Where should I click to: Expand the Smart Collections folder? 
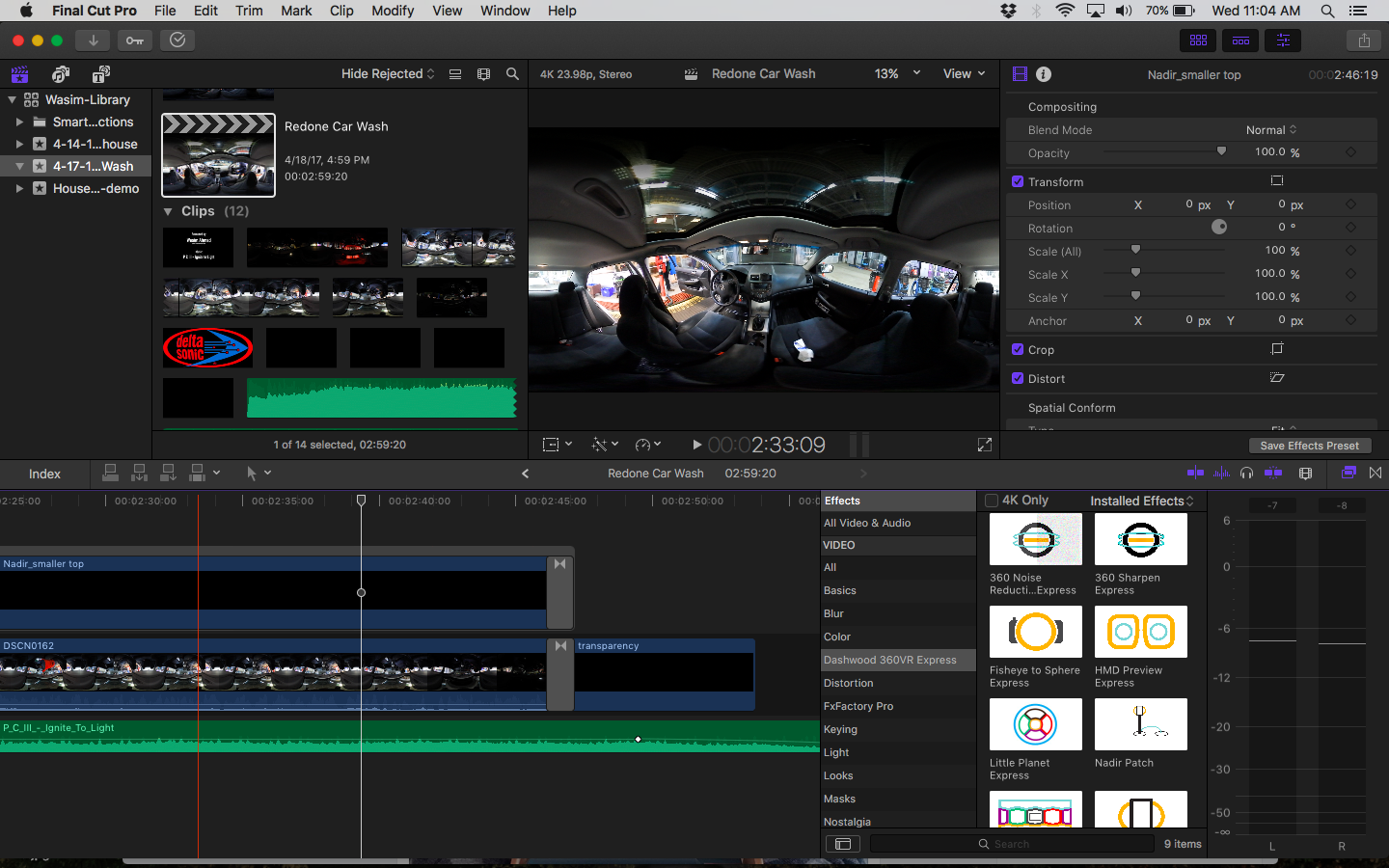[19, 122]
